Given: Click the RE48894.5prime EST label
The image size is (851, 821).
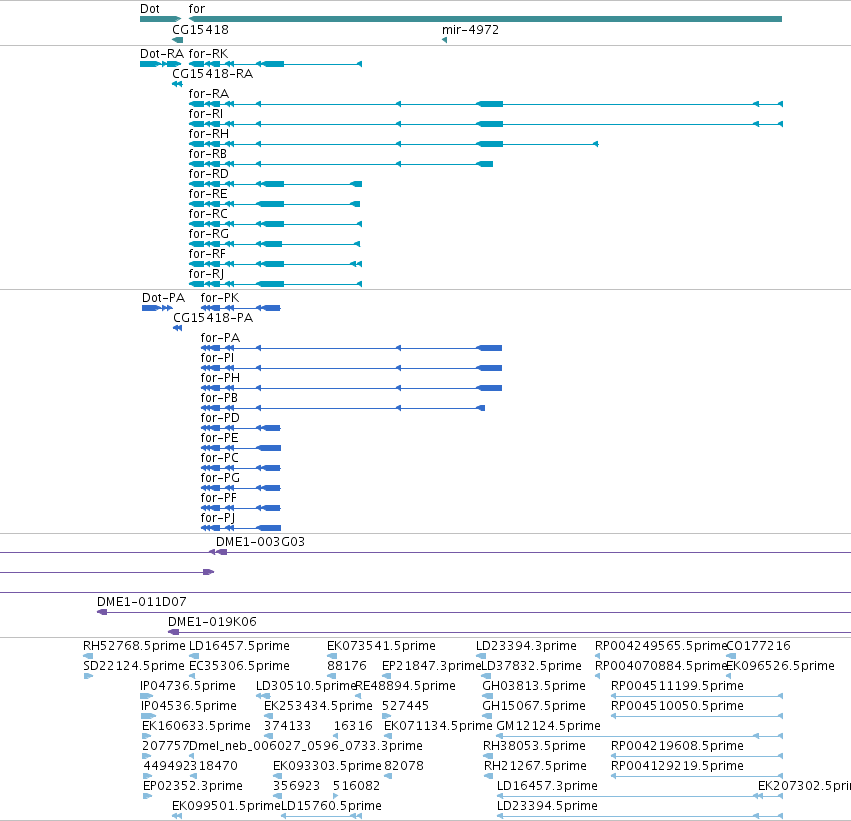Looking at the screenshot, I should 405,686.
